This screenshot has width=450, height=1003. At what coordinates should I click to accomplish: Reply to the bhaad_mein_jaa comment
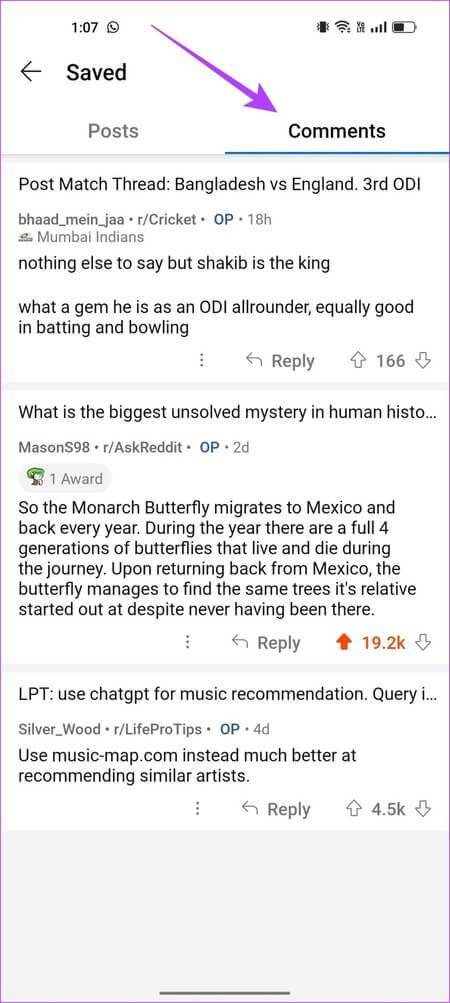[280, 361]
